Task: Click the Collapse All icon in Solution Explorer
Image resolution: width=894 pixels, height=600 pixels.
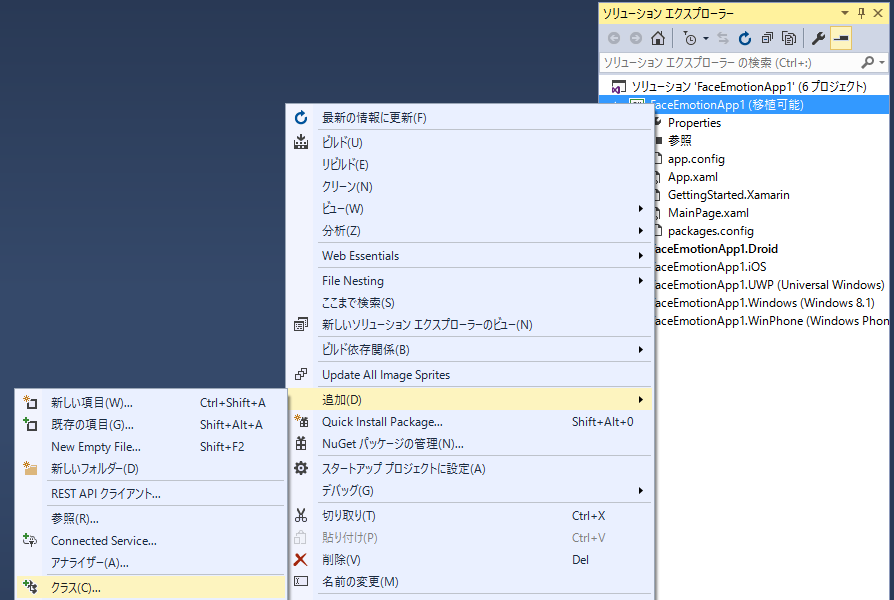Action: coord(767,38)
